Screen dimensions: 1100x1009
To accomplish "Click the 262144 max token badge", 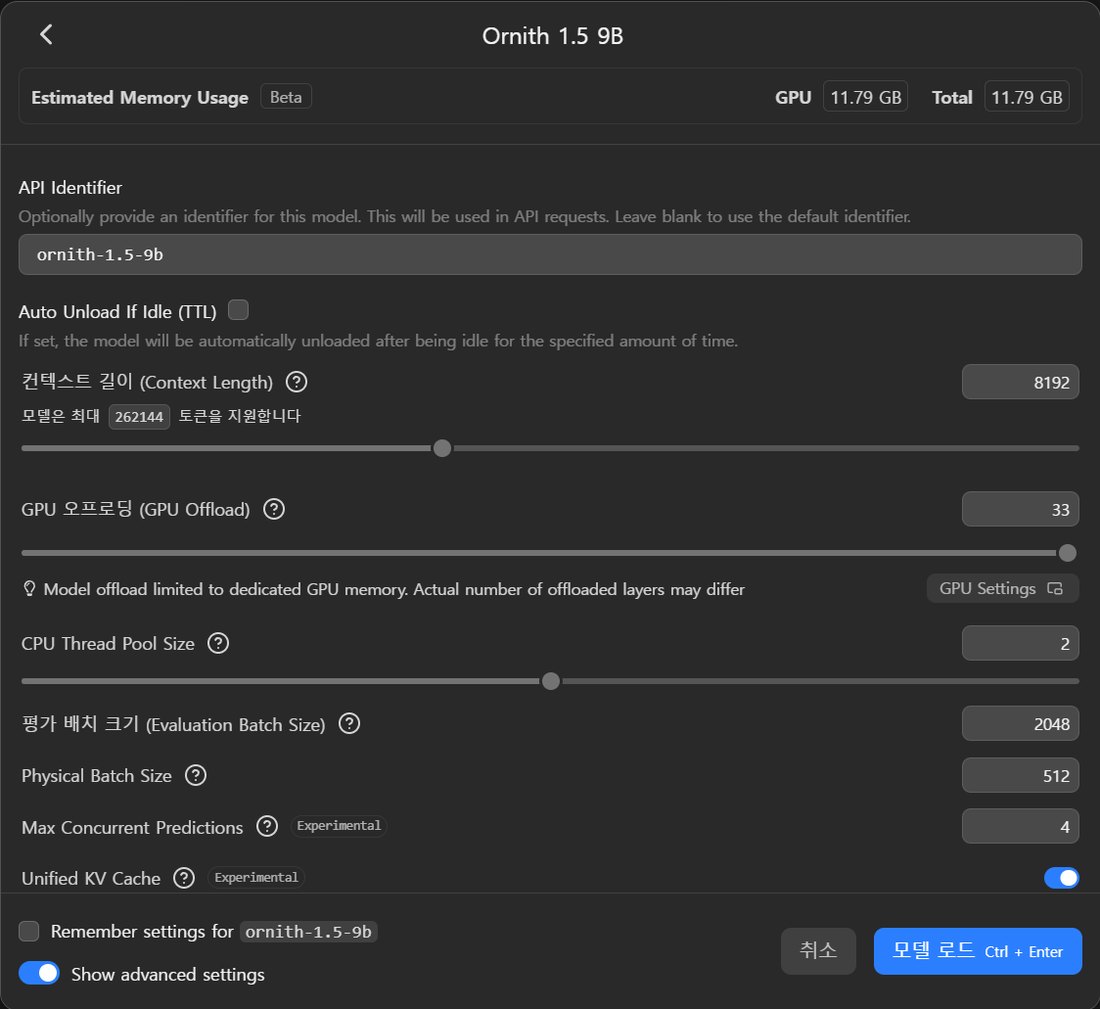I will pyautogui.click(x=139, y=417).
